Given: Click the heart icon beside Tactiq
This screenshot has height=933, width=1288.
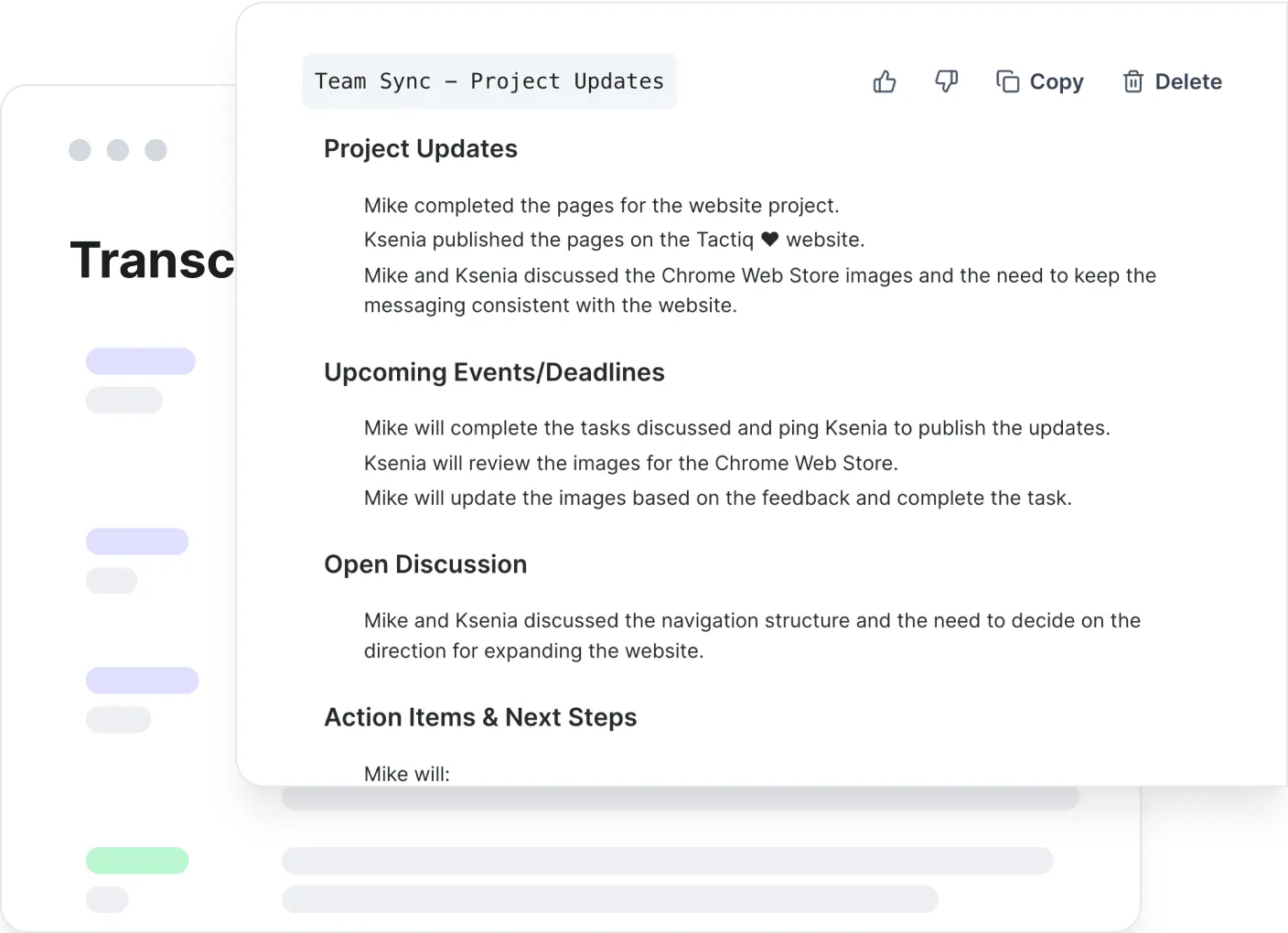Looking at the screenshot, I should 768,239.
